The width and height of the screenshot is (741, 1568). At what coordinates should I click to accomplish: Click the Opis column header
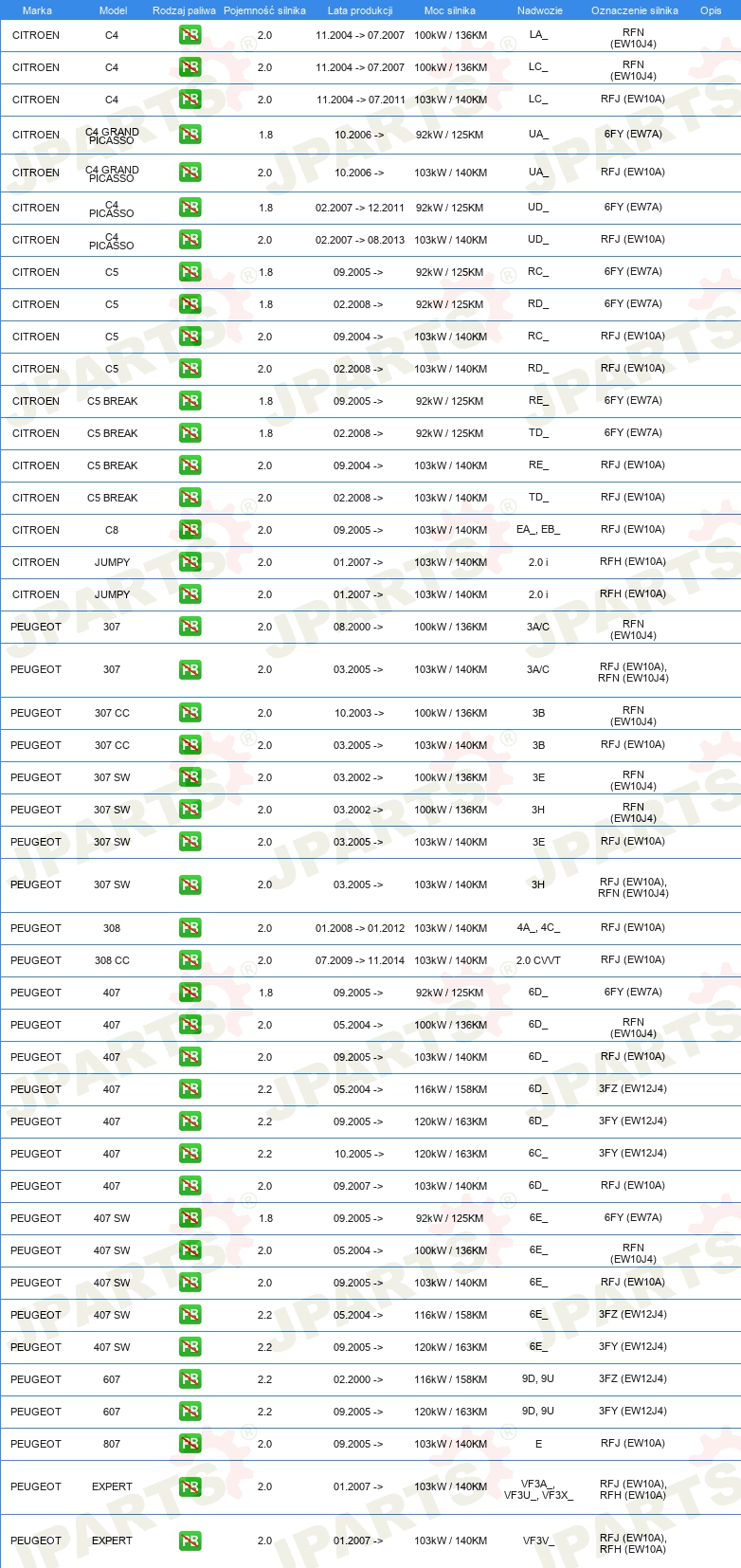coord(711,10)
